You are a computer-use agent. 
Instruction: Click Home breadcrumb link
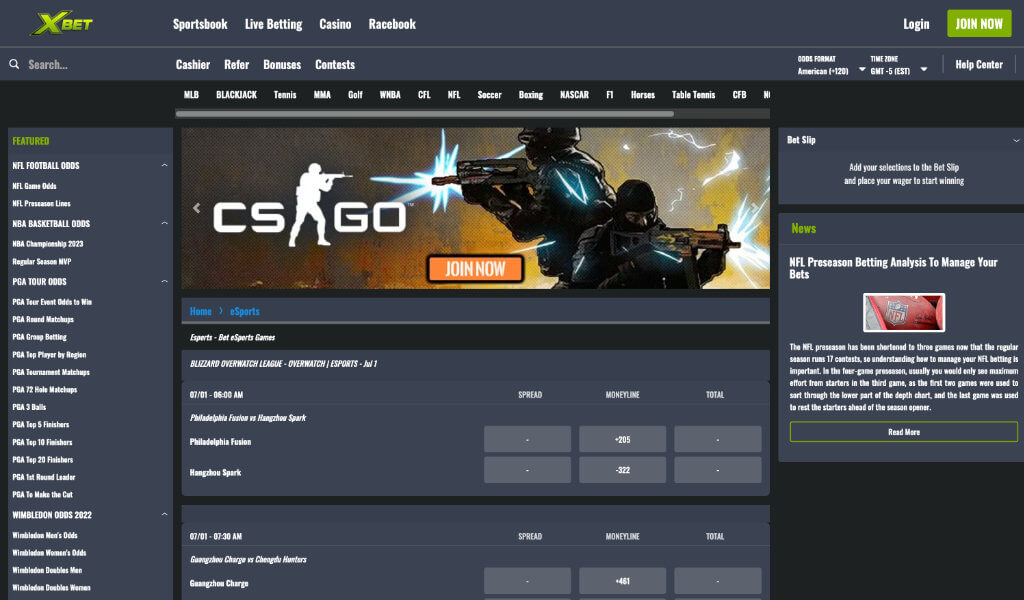[x=200, y=311]
